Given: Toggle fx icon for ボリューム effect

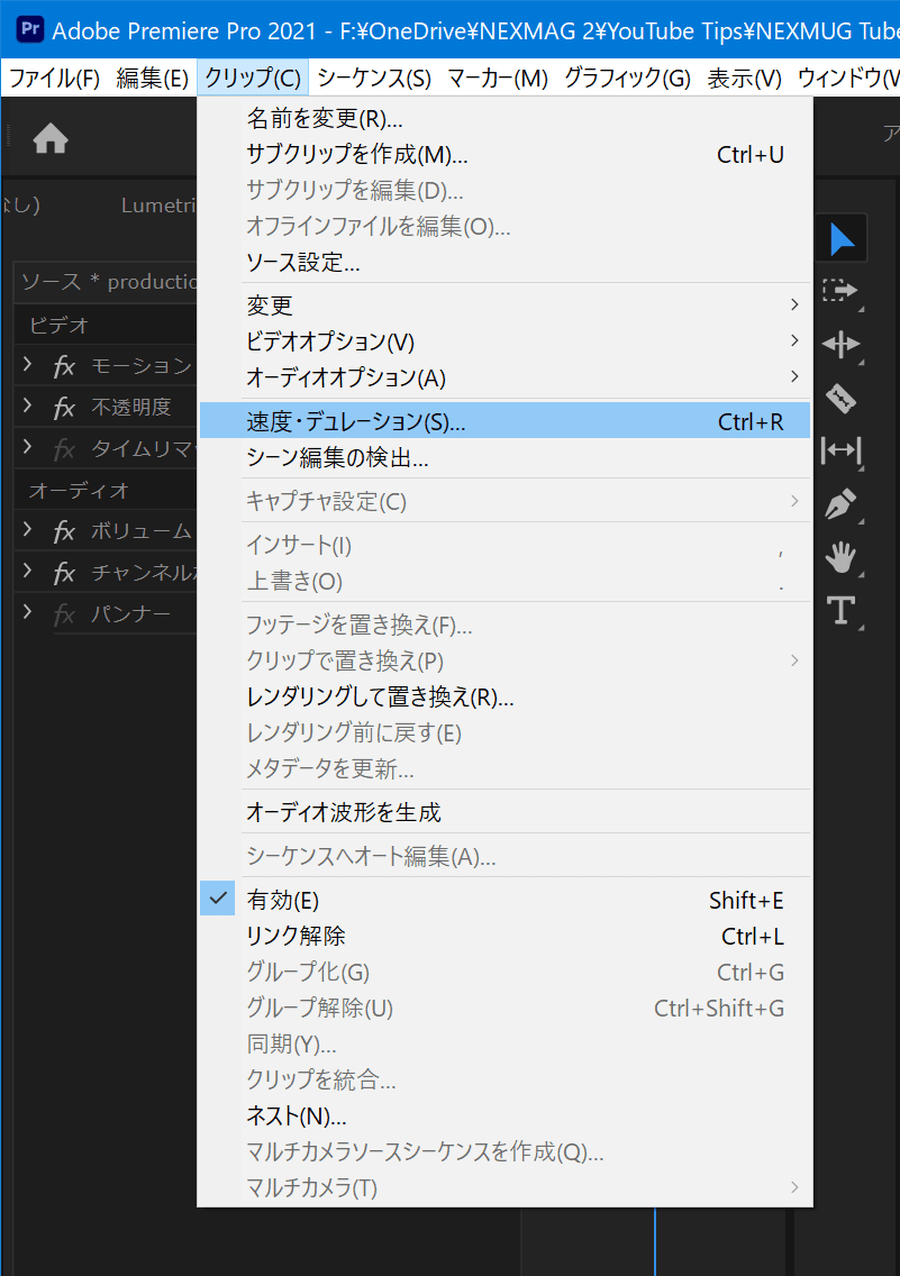Looking at the screenshot, I should (64, 531).
